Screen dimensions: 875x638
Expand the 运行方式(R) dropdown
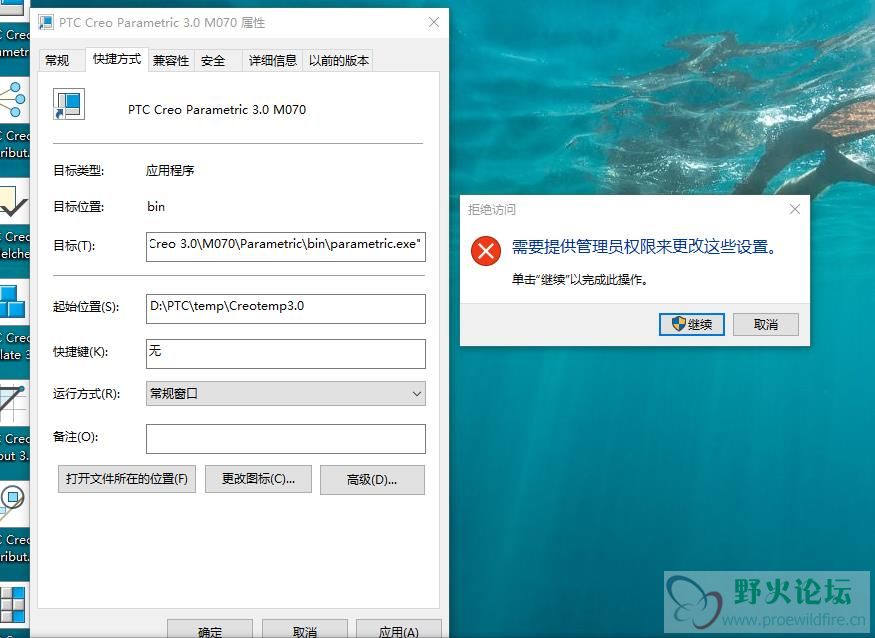[286, 394]
